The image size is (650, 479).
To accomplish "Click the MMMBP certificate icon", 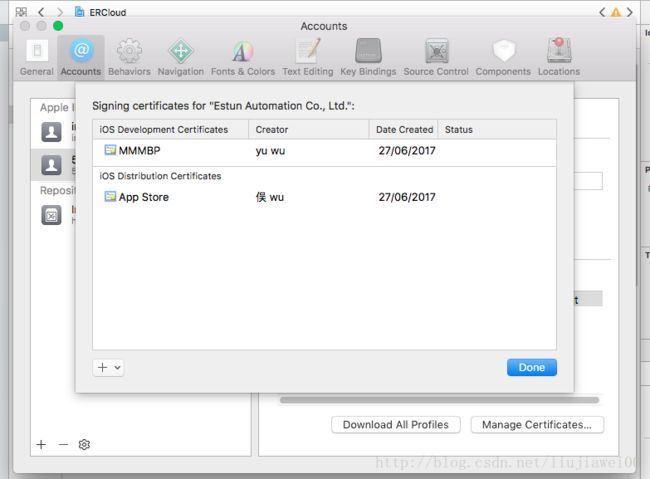I will pos(110,150).
